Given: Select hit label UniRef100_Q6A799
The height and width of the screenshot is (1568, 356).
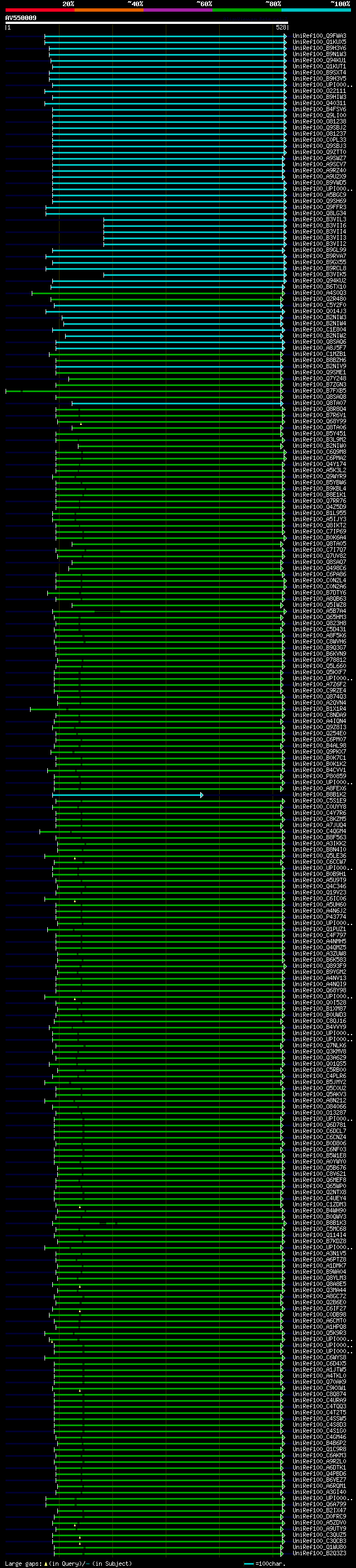Looking at the screenshot, I should click(319, 1504).
